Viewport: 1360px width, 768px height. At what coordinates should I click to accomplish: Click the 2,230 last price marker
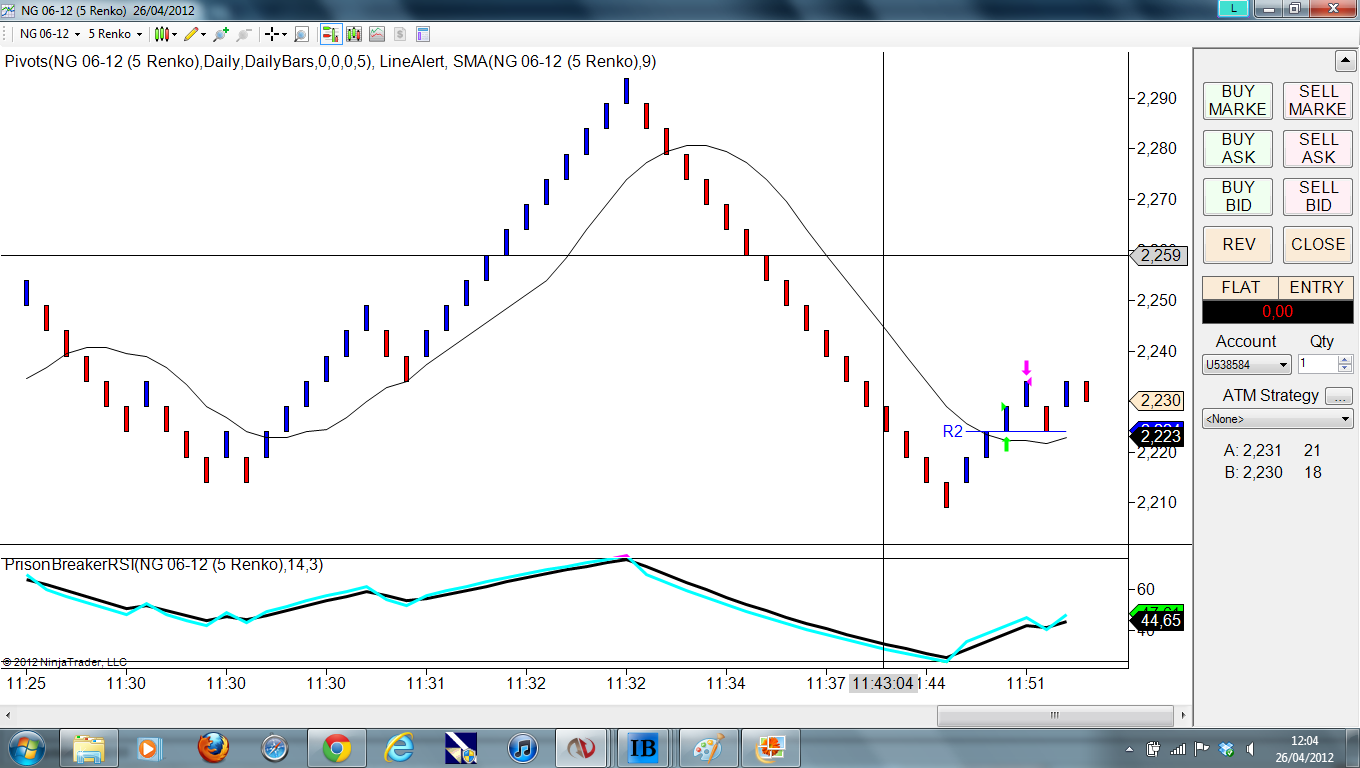pyautogui.click(x=1157, y=400)
